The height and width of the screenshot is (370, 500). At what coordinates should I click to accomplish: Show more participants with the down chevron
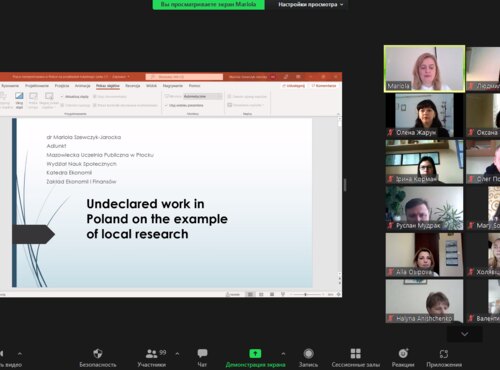tap(464, 334)
